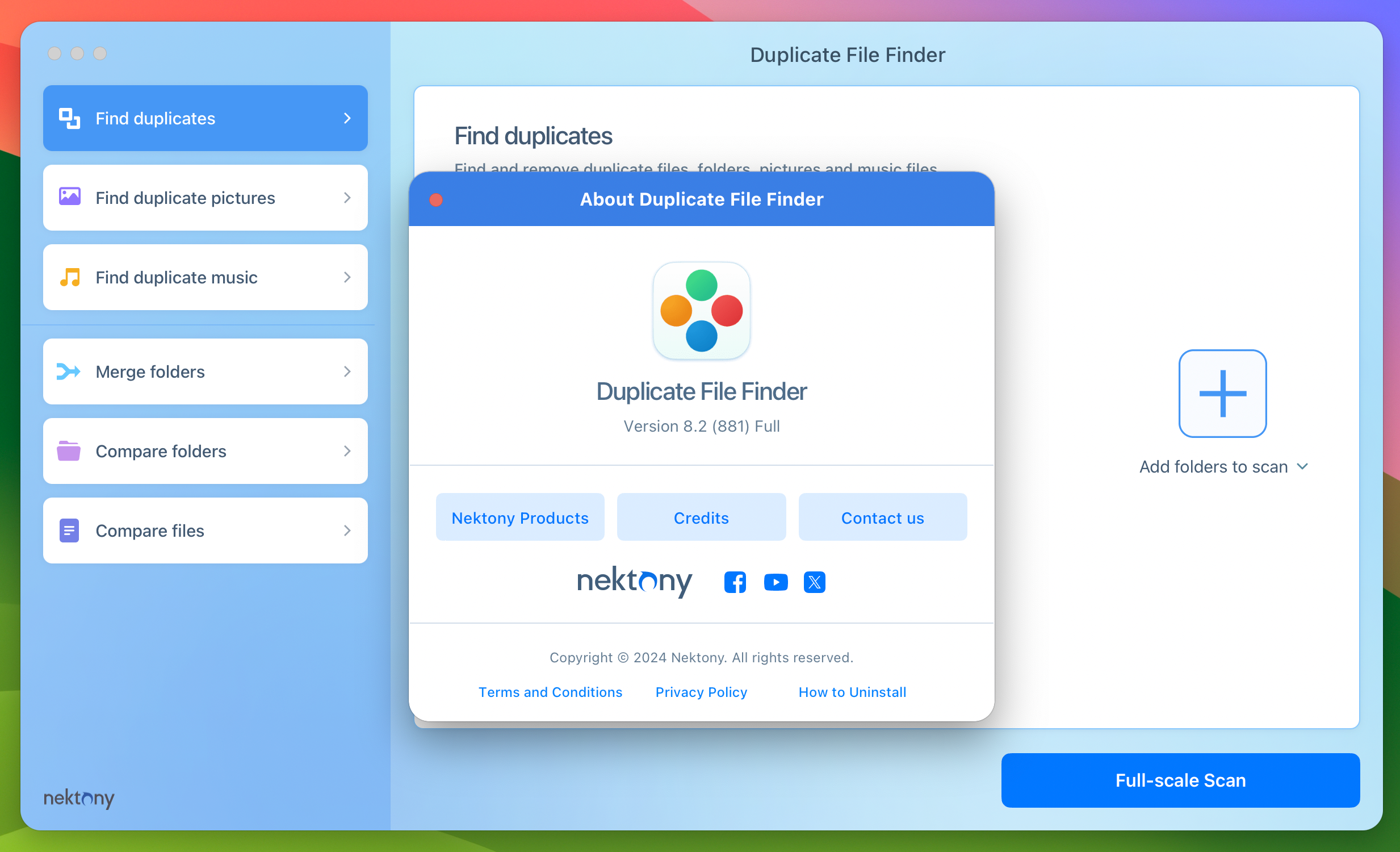Click the Add folders to scan plus button
Viewport: 1400px width, 852px height.
[x=1222, y=394]
